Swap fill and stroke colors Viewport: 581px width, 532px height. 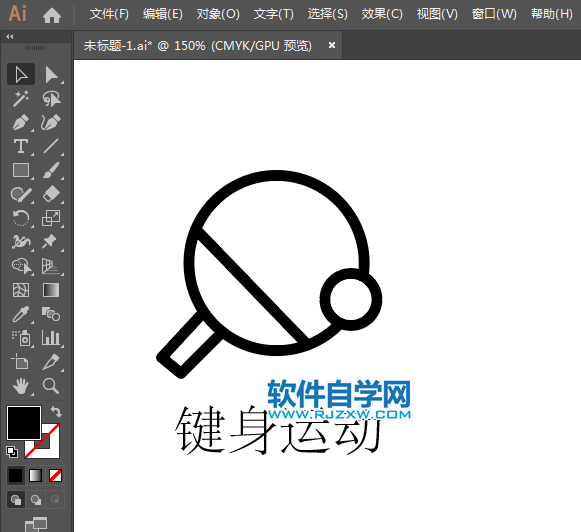click(56, 411)
